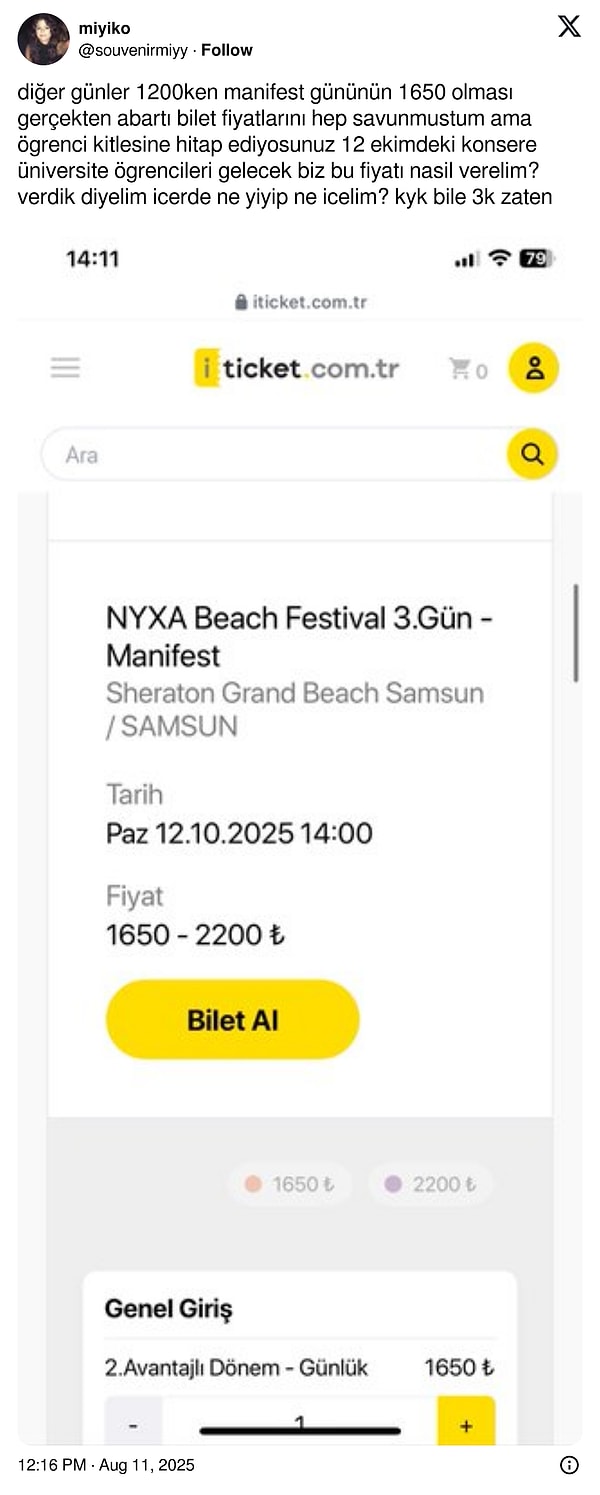Screen dimensions: 600x1495
Task: Open the yellow user account icon
Action: click(533, 368)
